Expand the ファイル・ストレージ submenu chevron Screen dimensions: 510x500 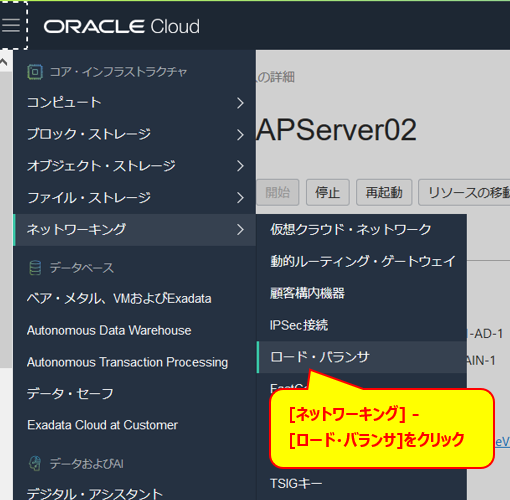pos(240,198)
